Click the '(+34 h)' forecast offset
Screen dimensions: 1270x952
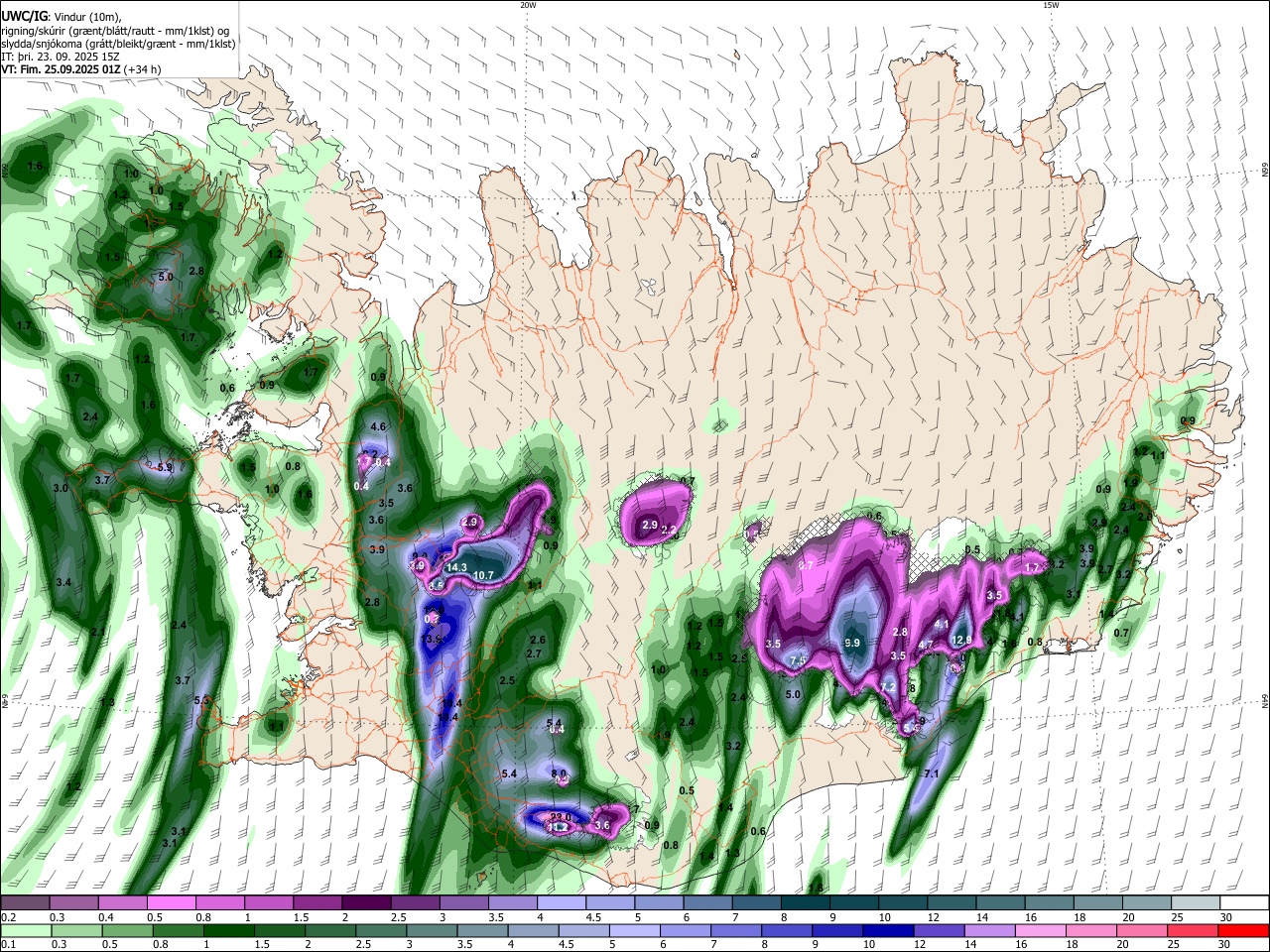pos(143,69)
